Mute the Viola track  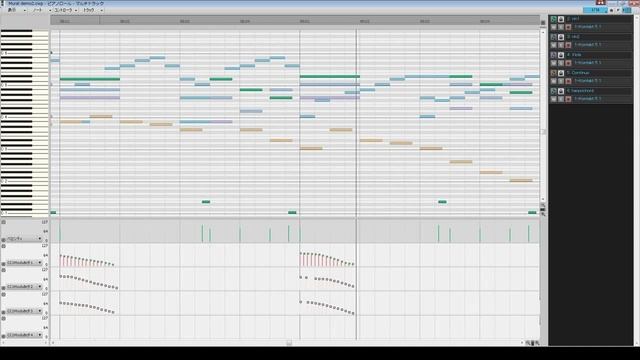point(553,63)
